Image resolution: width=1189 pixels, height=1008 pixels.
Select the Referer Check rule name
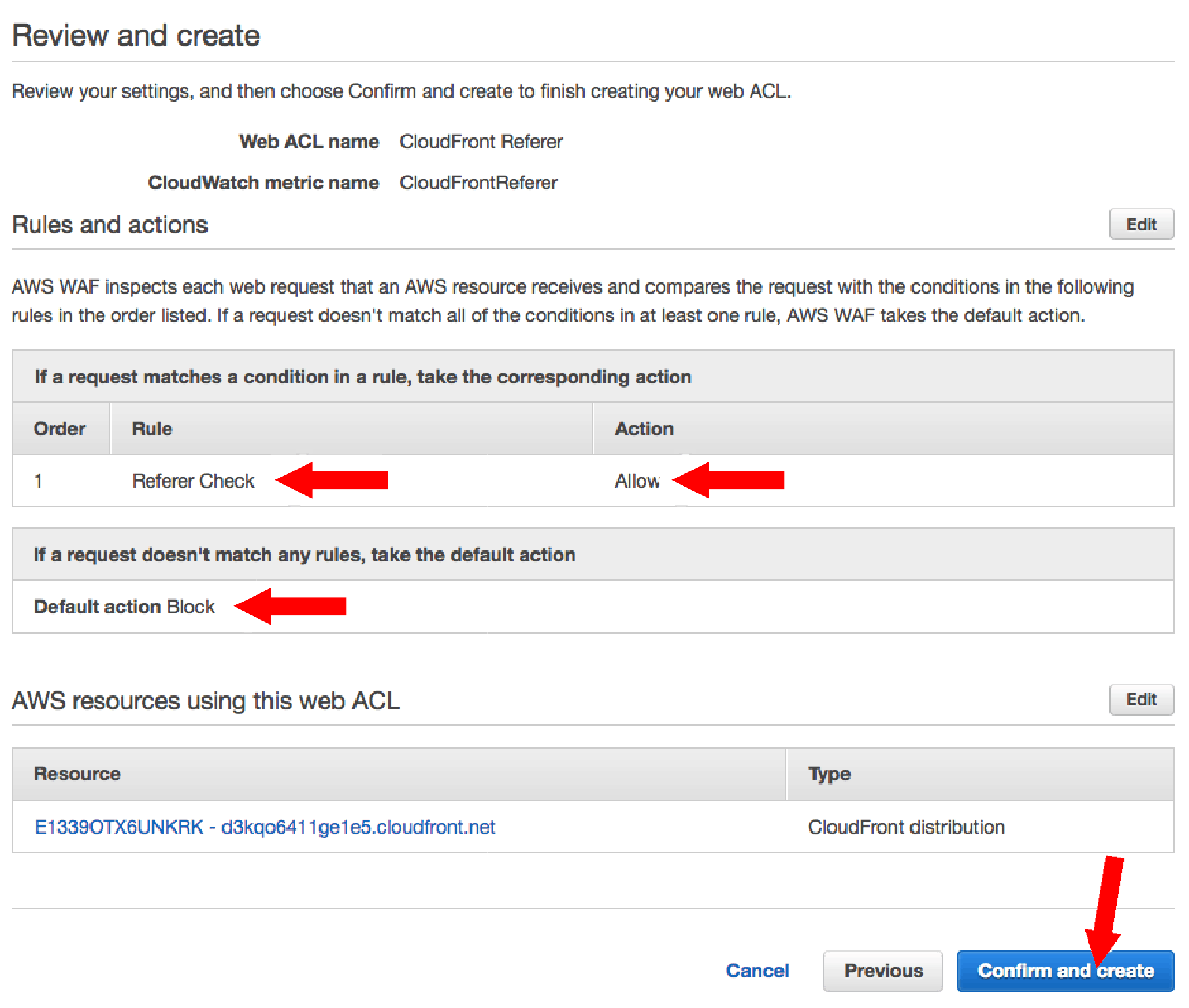193,481
